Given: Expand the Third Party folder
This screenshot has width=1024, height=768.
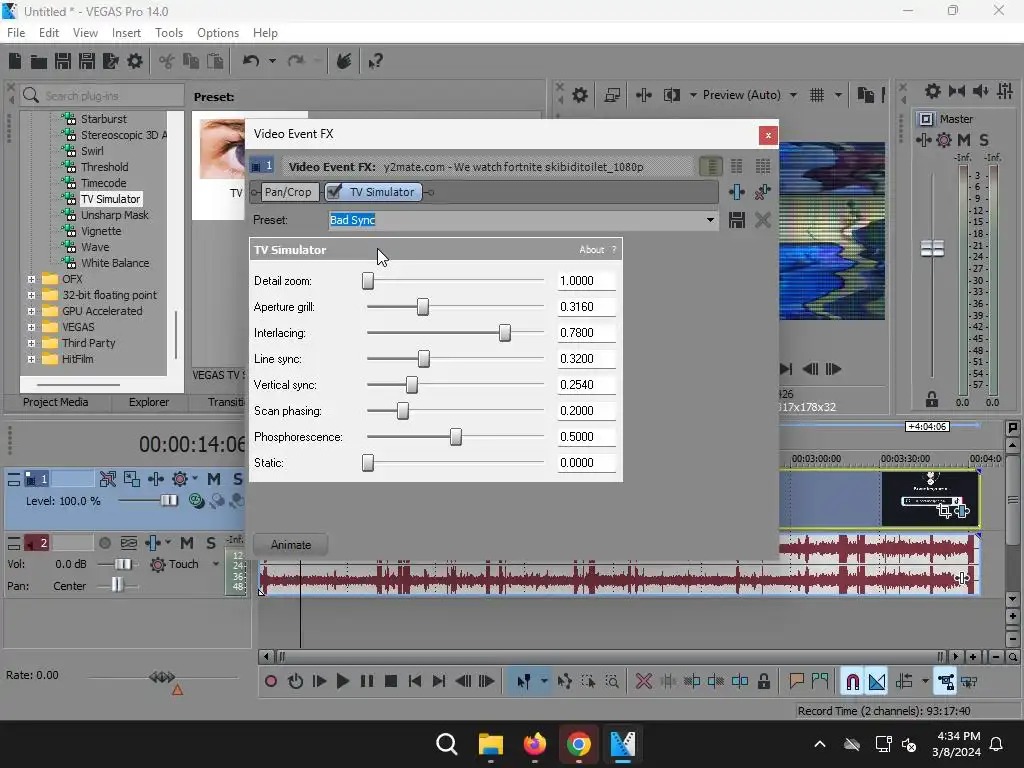Looking at the screenshot, I should click(x=31, y=343).
